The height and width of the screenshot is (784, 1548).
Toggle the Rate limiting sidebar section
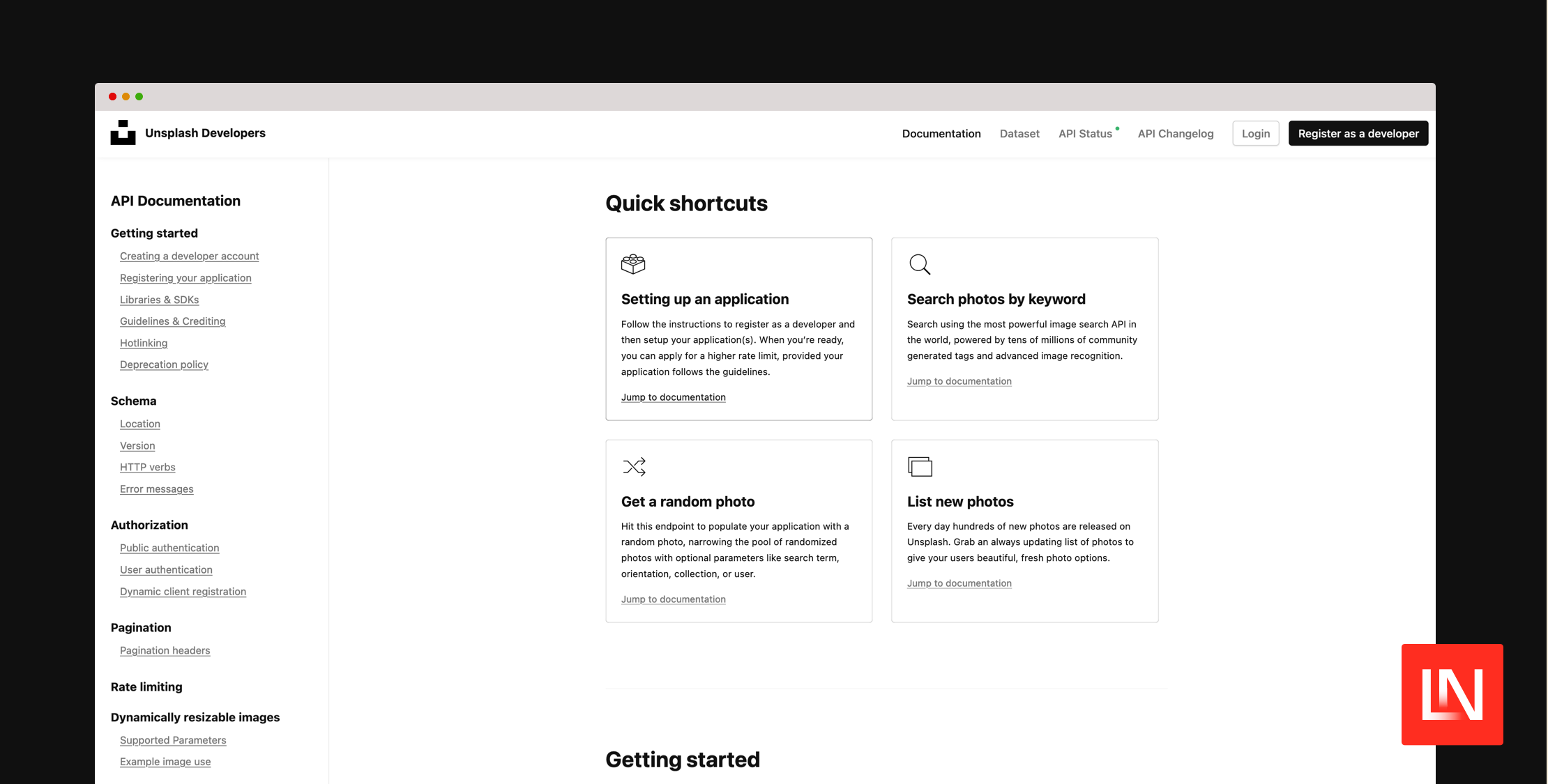point(146,686)
